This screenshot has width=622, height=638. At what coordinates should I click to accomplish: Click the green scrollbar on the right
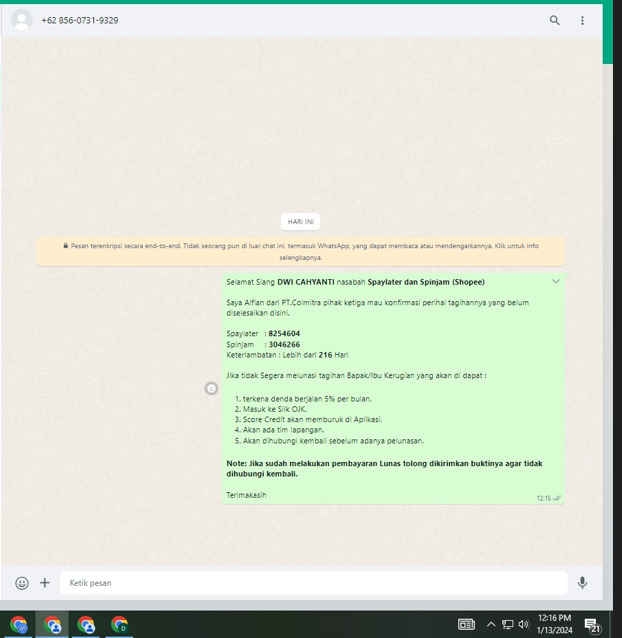pyautogui.click(x=607, y=34)
